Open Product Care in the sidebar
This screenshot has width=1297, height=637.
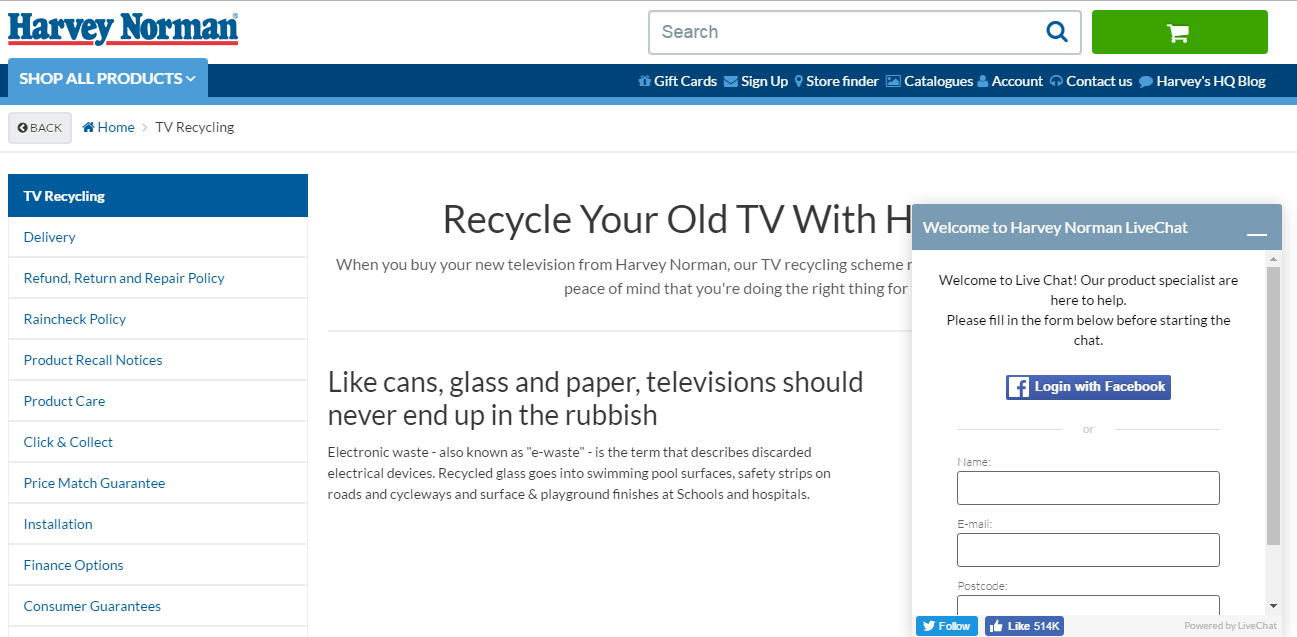point(158,401)
